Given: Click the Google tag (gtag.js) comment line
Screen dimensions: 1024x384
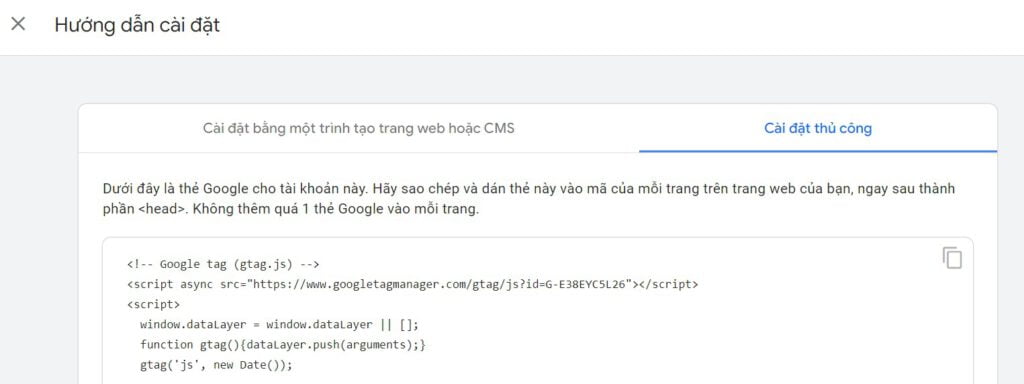Looking at the screenshot, I should pos(223,264).
